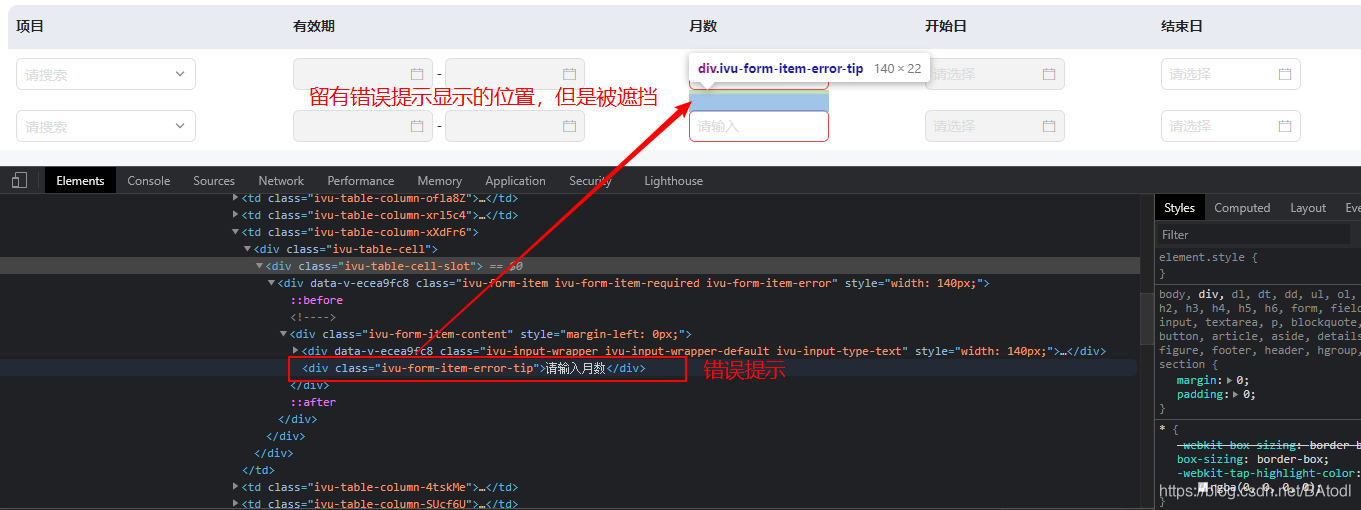This screenshot has width=1361, height=510.
Task: Click the element.style rule in Styles
Action: (1208, 257)
